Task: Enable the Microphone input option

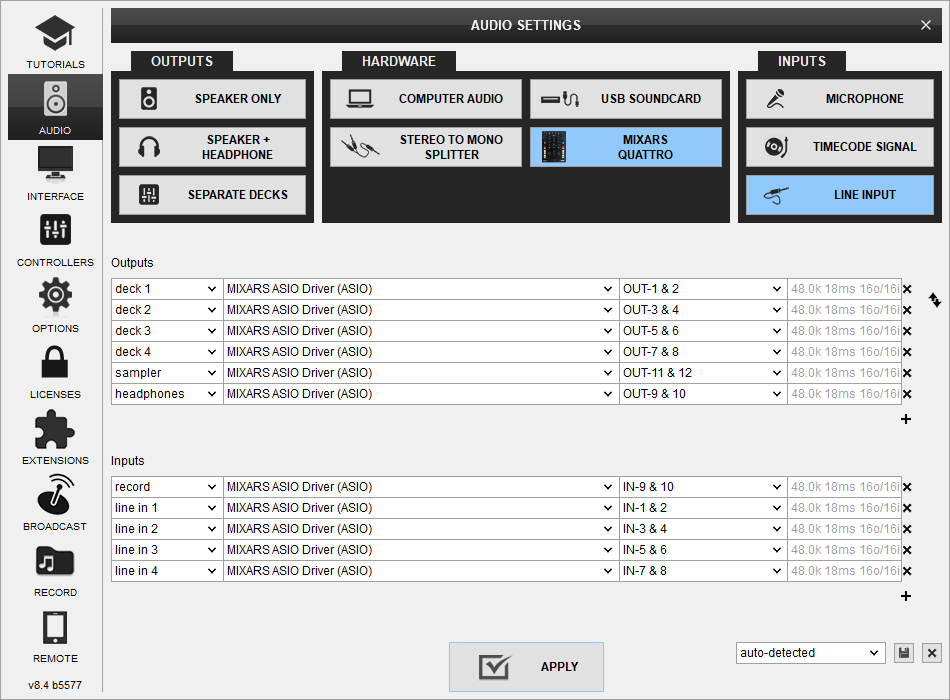Action: tap(839, 99)
